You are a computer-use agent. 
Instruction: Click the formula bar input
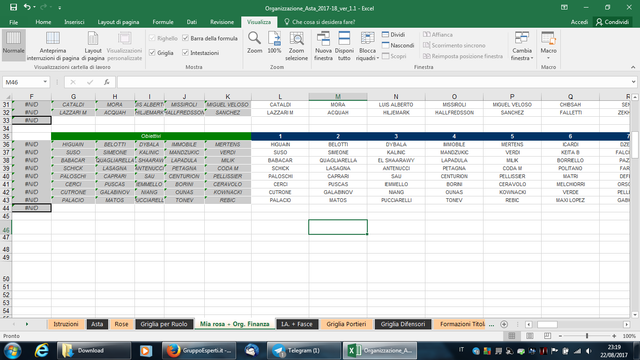(x=373, y=82)
